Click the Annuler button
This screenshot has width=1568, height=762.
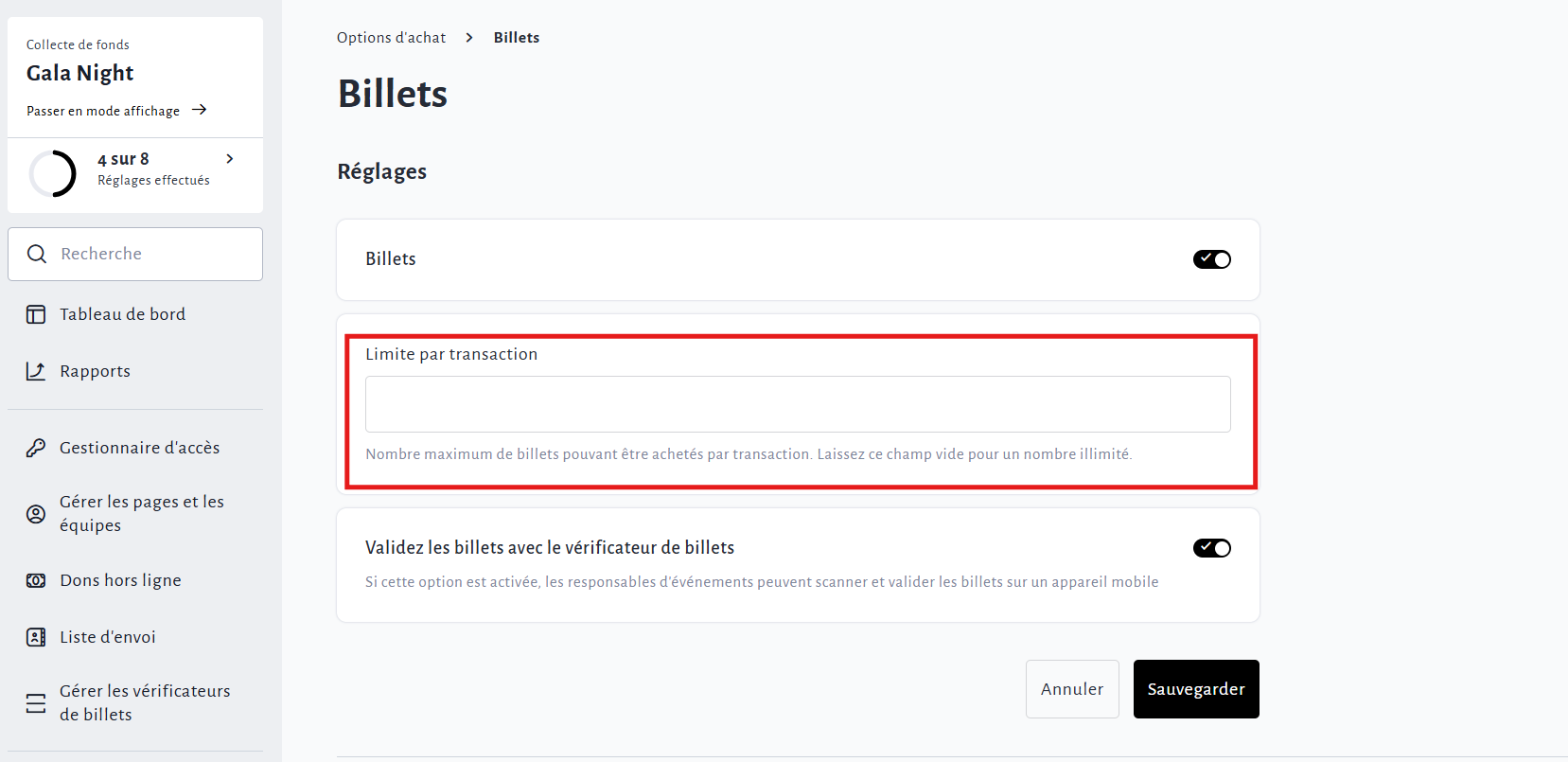(x=1071, y=689)
